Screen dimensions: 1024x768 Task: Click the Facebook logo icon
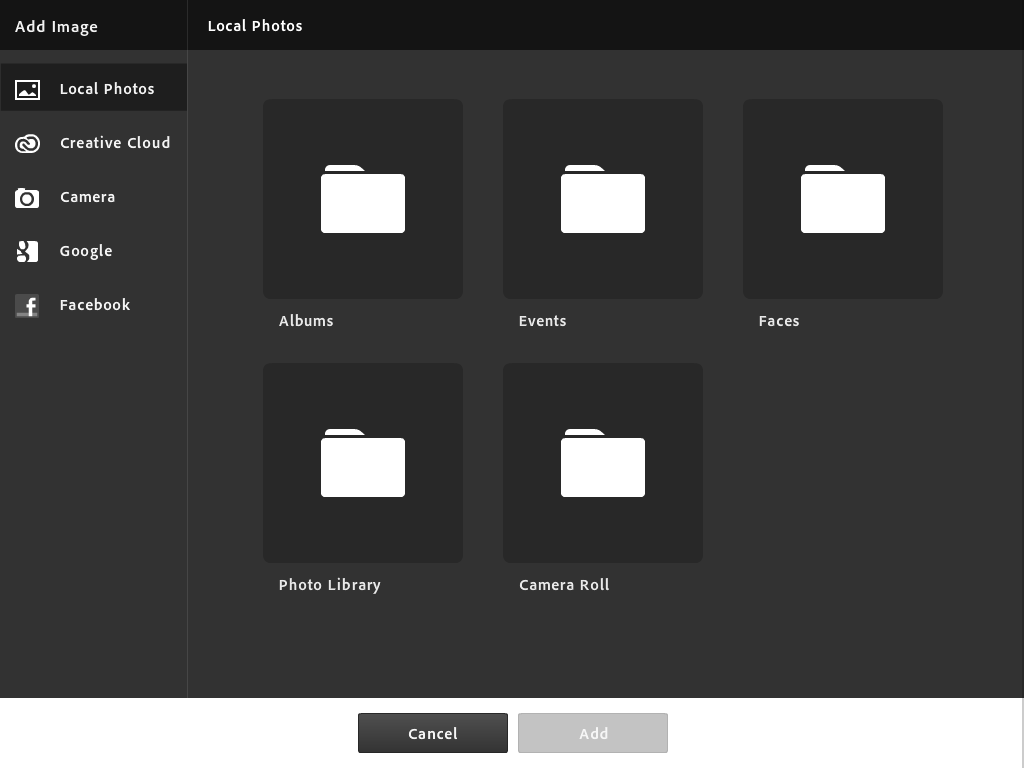click(x=27, y=306)
